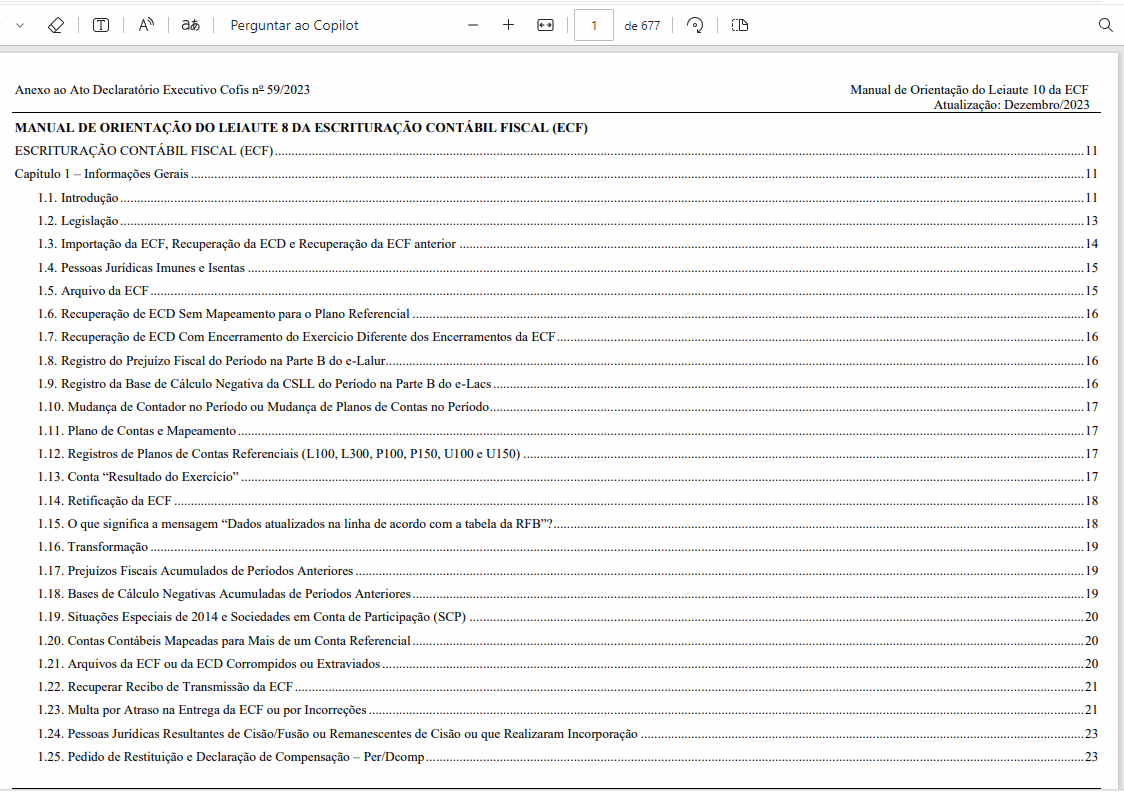Jump to '1.5. Arquivo da ECF'
The image size is (1124, 792).
pyautogui.click(x=568, y=290)
